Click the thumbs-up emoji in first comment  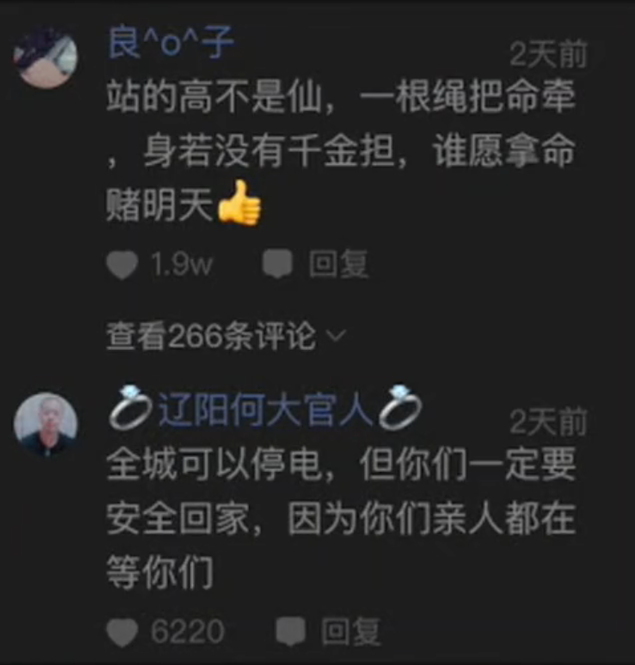tap(239, 204)
